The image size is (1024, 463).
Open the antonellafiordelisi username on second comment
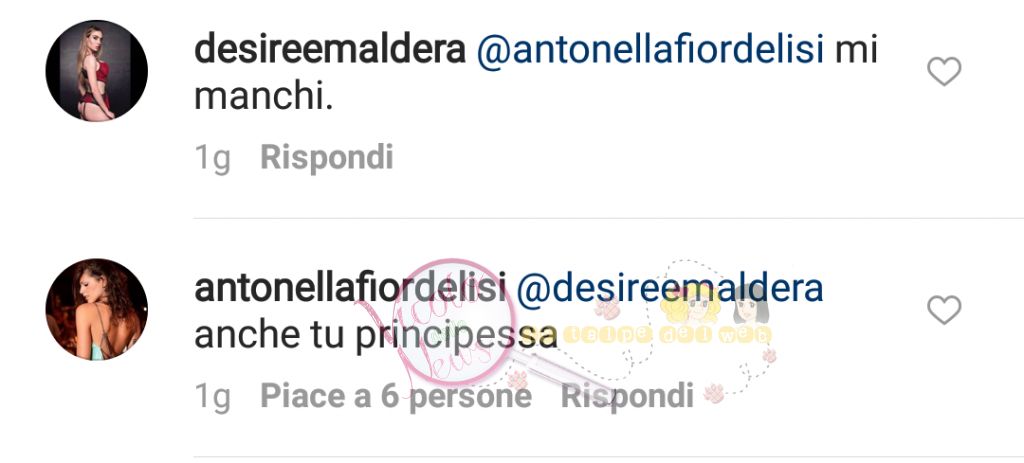[350, 289]
